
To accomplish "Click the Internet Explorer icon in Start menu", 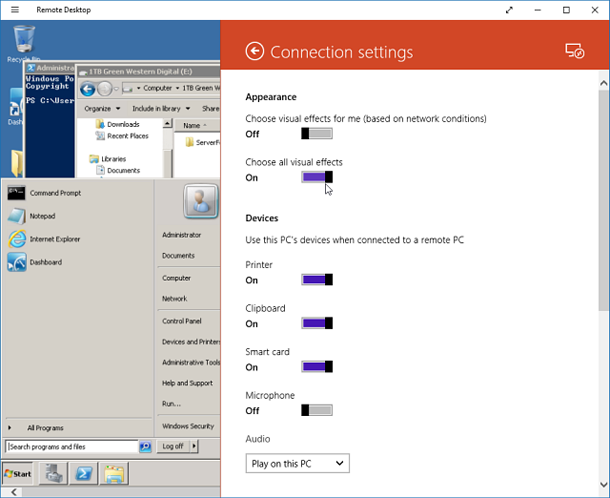I will click(x=17, y=239).
